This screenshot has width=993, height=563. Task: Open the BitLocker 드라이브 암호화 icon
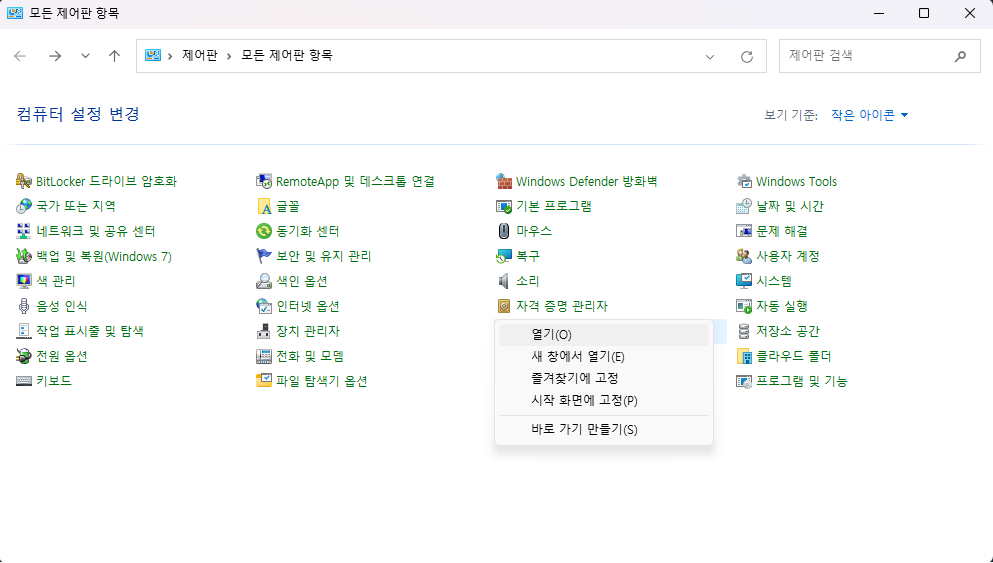[23, 181]
